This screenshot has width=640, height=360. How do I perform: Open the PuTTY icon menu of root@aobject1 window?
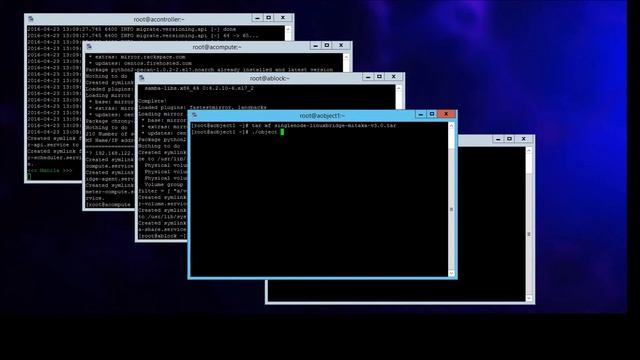pyautogui.click(x=195, y=115)
